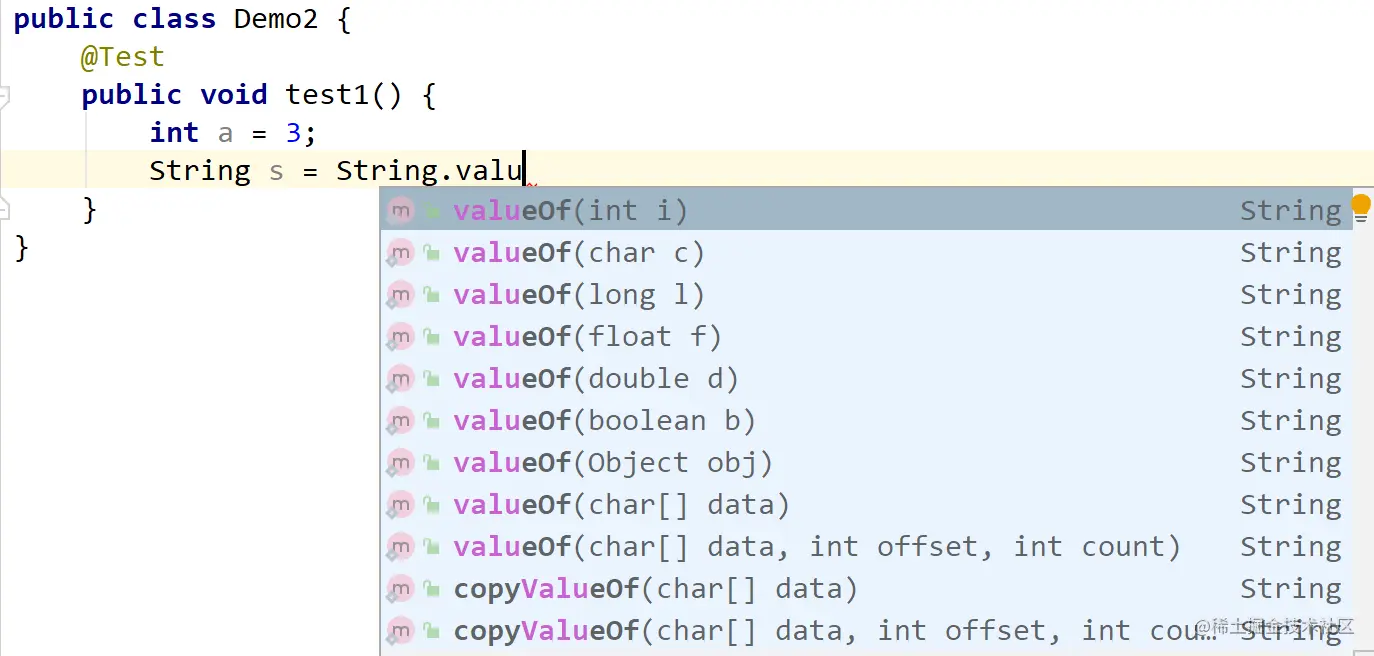Click class name Demo2 in the declaration
The width and height of the screenshot is (1374, 656).
(276, 19)
